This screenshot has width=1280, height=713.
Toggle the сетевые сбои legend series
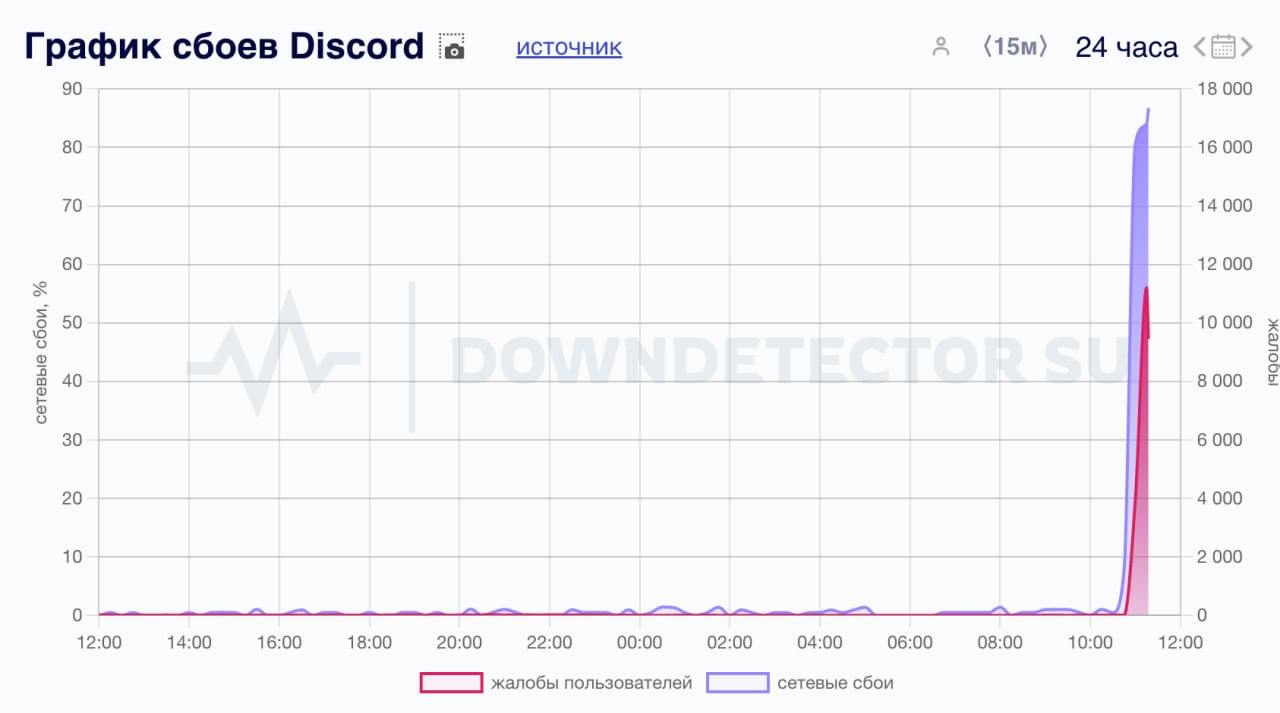pos(835,683)
